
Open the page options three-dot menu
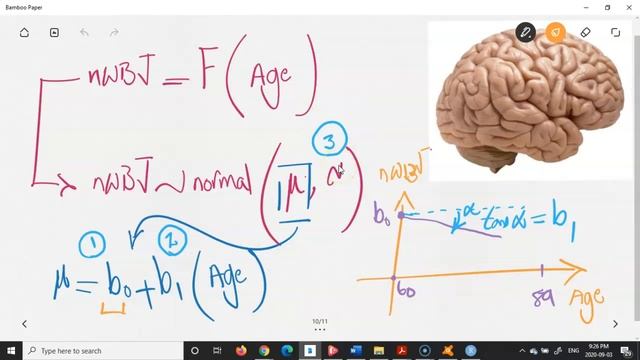(320, 329)
